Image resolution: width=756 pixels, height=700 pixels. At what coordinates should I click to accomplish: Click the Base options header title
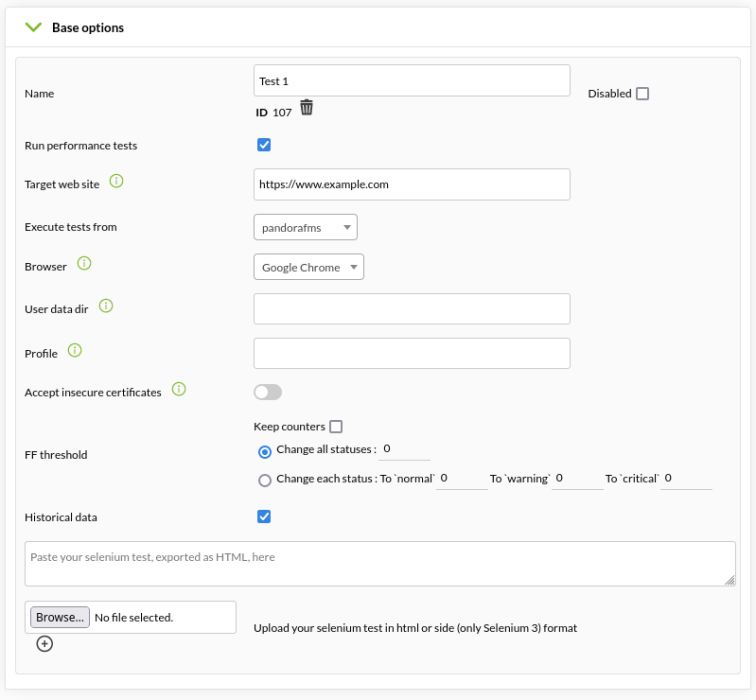pos(88,27)
